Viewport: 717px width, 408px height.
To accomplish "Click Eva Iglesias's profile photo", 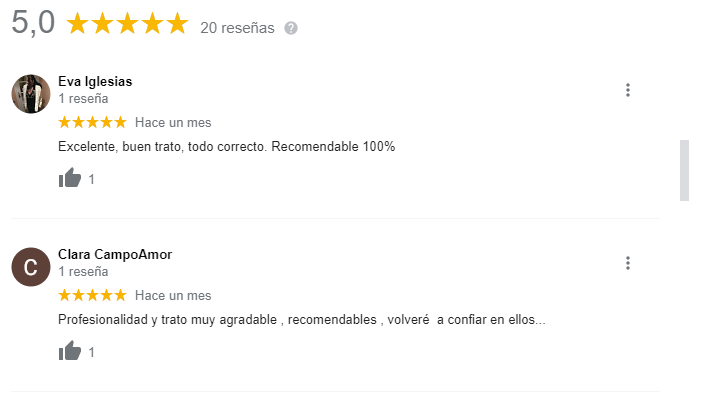I will [31, 93].
